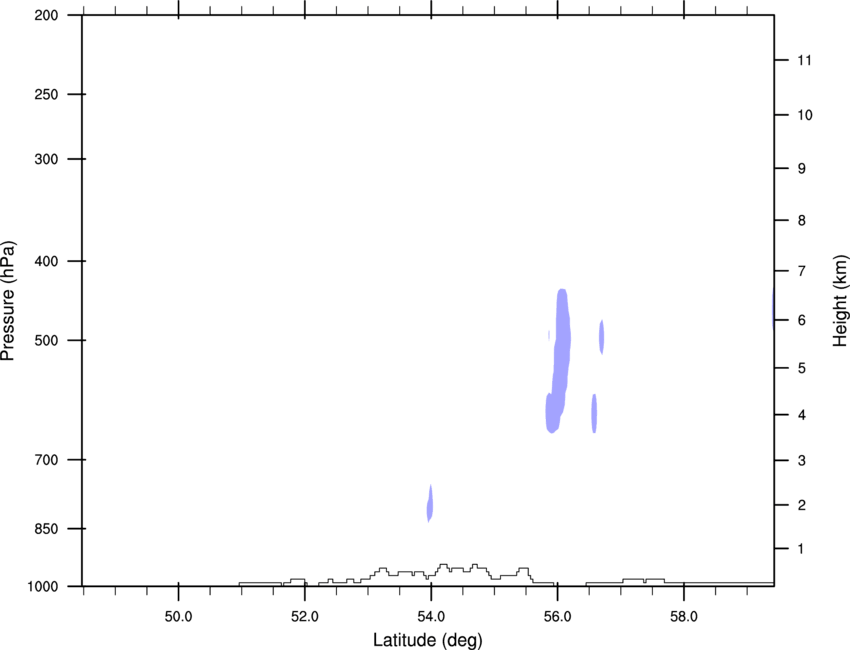Click the 8 km height tick label
This screenshot has height=650, width=850.
coord(801,220)
